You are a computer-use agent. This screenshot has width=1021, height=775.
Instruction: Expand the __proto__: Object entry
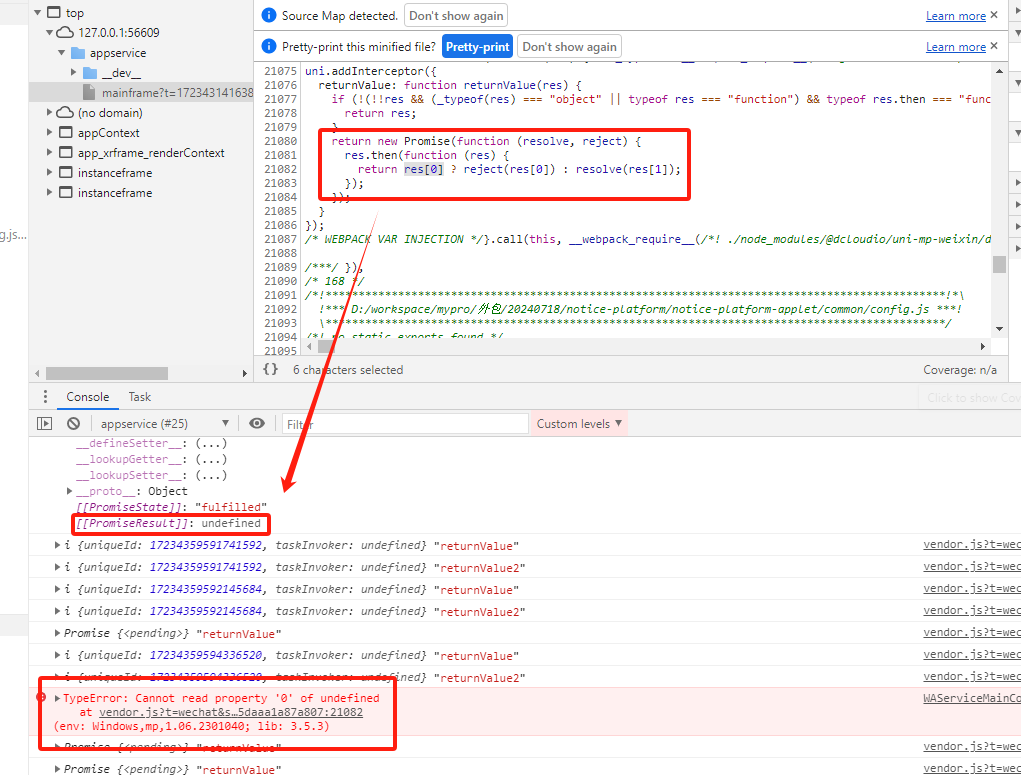click(70, 491)
